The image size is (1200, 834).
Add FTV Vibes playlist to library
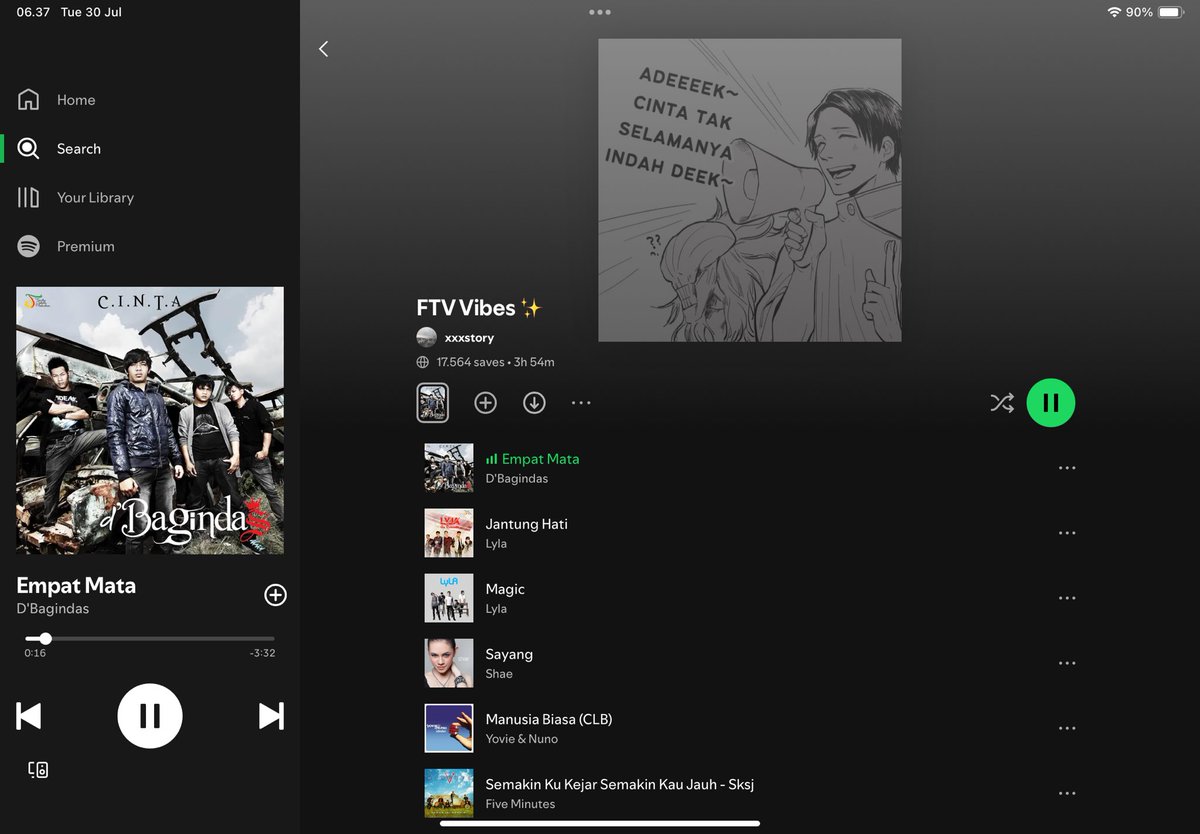pyautogui.click(x=485, y=403)
